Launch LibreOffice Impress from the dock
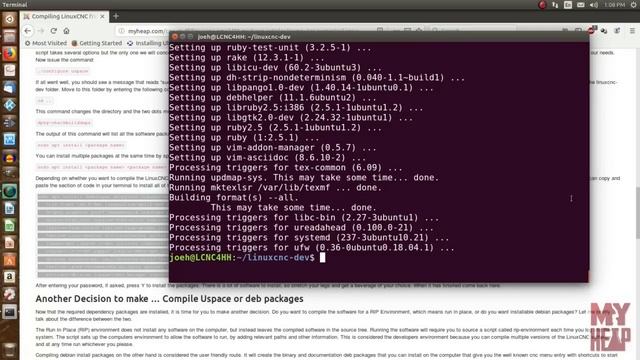 (9, 243)
